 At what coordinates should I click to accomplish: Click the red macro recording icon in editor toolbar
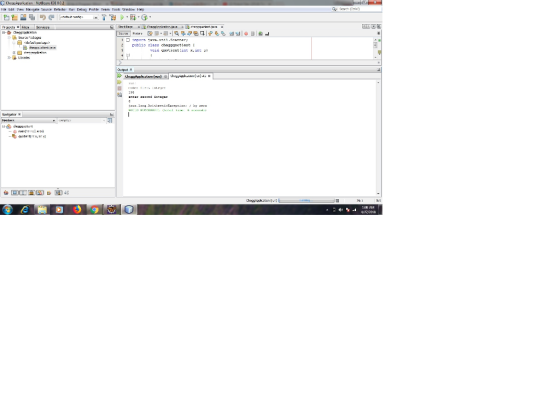[x=246, y=34]
